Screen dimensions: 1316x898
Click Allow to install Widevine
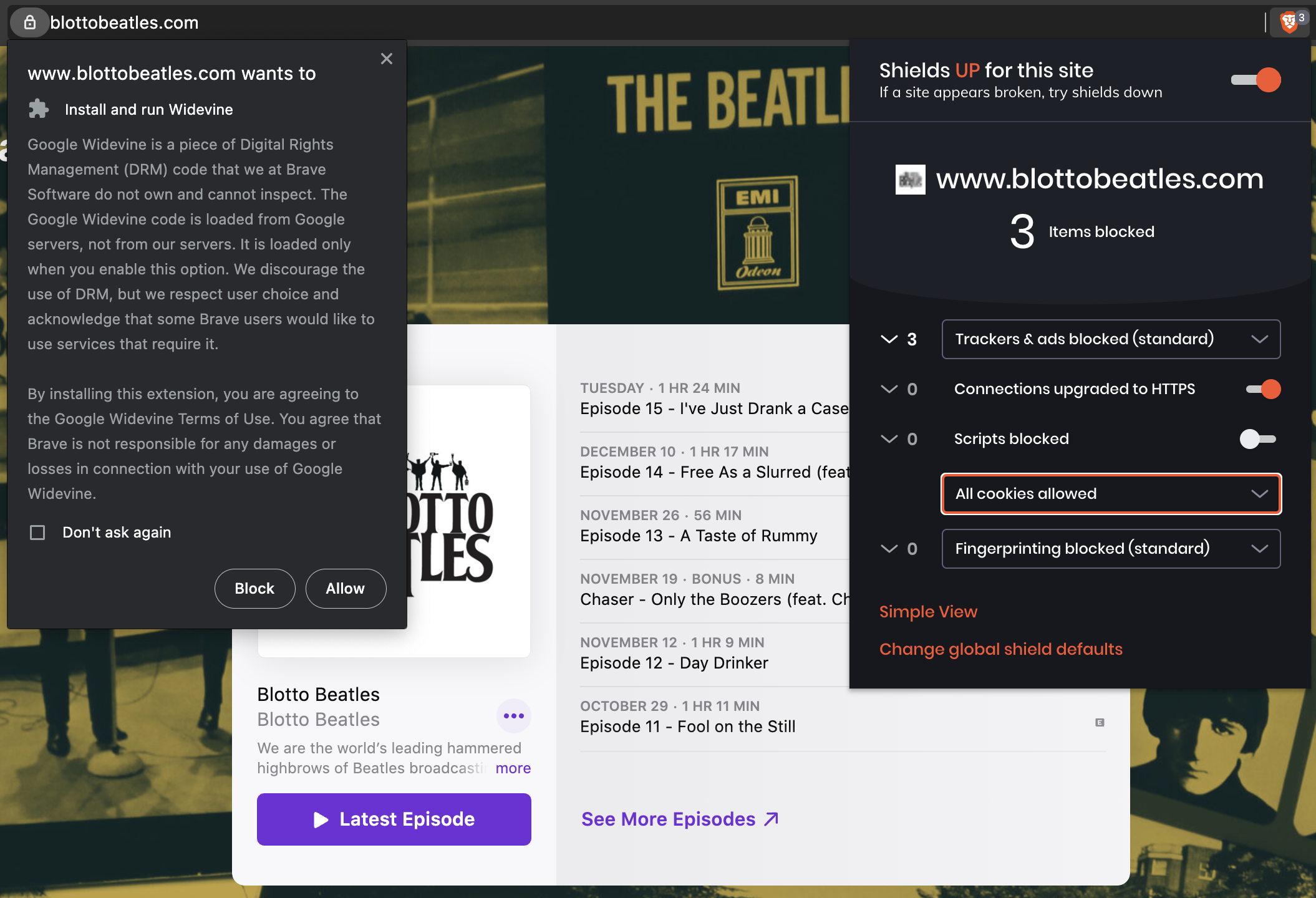pos(346,589)
